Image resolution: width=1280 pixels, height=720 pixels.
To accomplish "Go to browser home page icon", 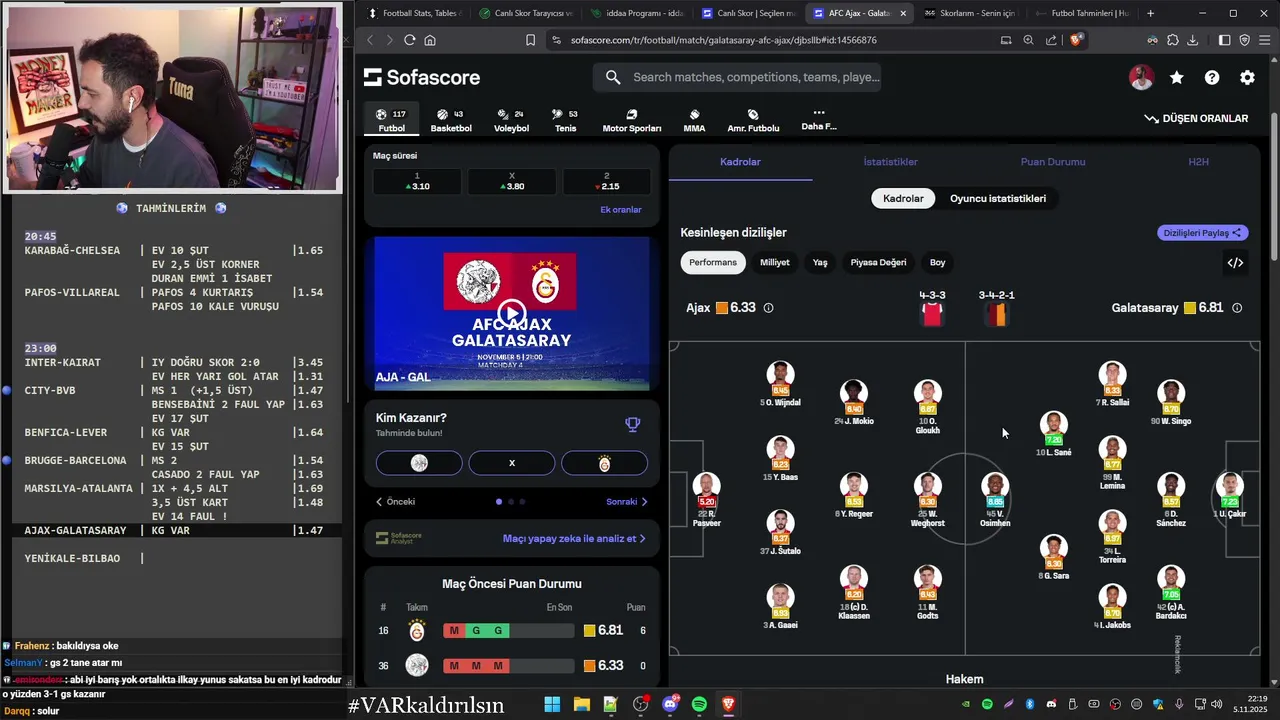I will 430,40.
